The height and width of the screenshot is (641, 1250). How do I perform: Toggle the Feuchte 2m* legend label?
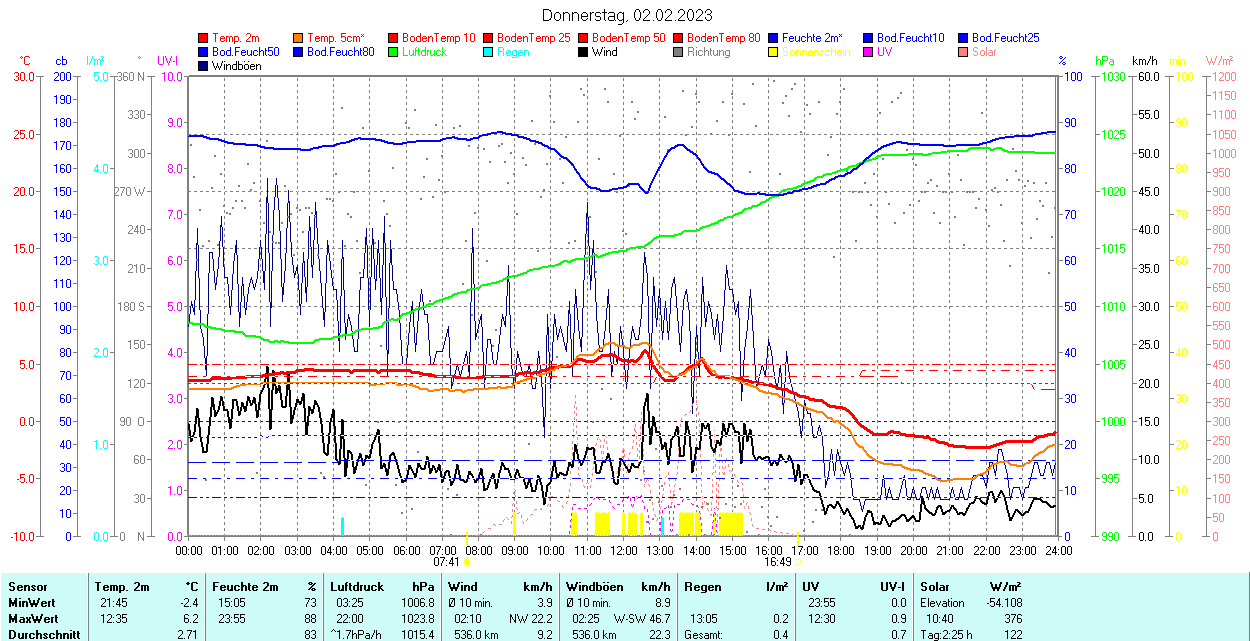(x=813, y=38)
